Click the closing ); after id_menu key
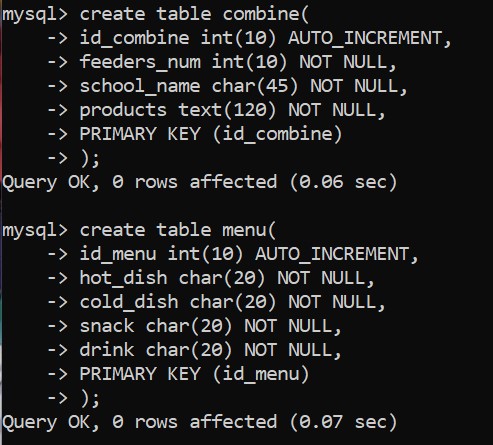This screenshot has width=493, height=445. pyautogui.click(x=90, y=398)
